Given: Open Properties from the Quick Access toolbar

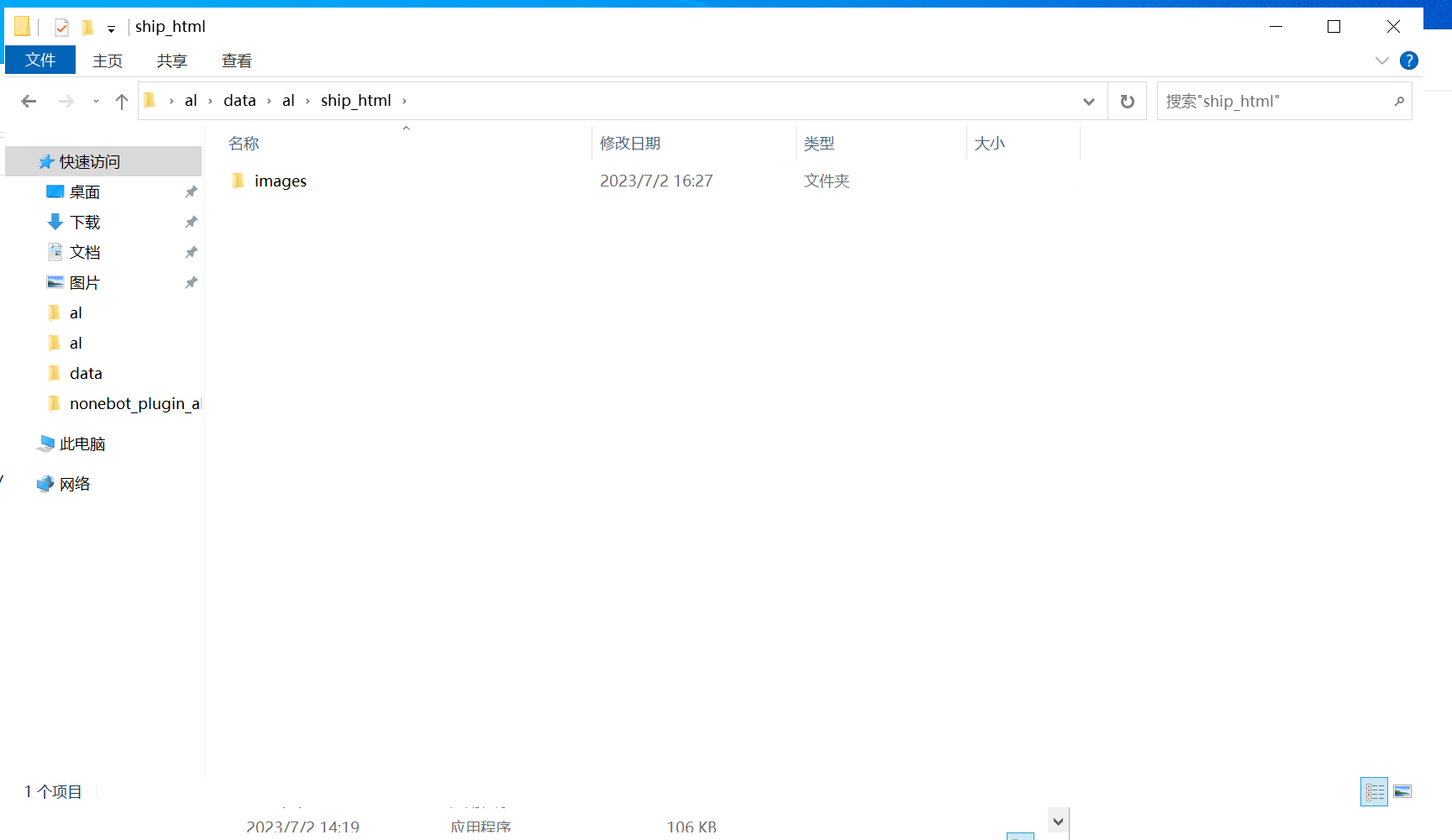Looking at the screenshot, I should click(x=61, y=26).
